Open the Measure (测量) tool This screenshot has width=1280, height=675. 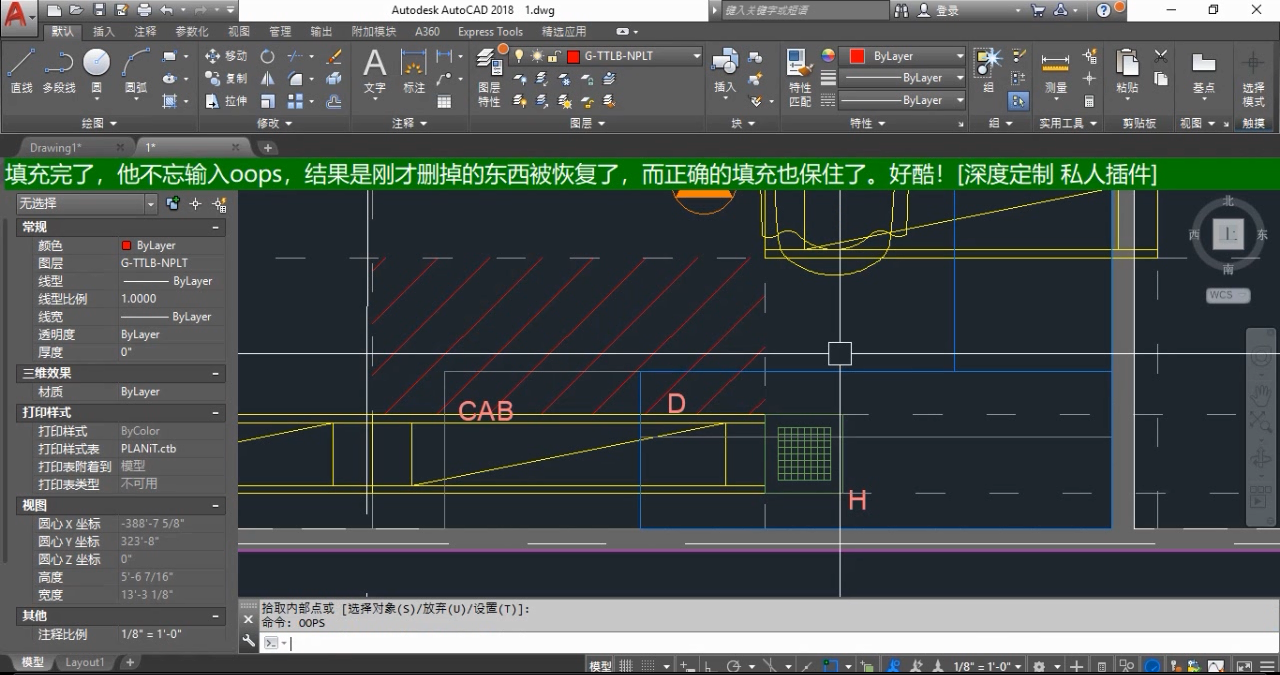pyautogui.click(x=1056, y=71)
